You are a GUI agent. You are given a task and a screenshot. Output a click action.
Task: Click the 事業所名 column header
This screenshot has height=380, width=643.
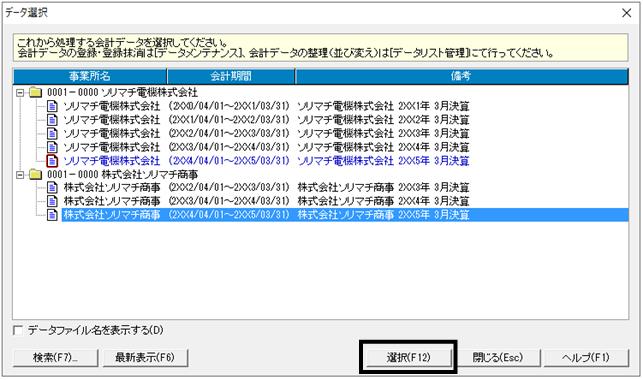point(90,76)
